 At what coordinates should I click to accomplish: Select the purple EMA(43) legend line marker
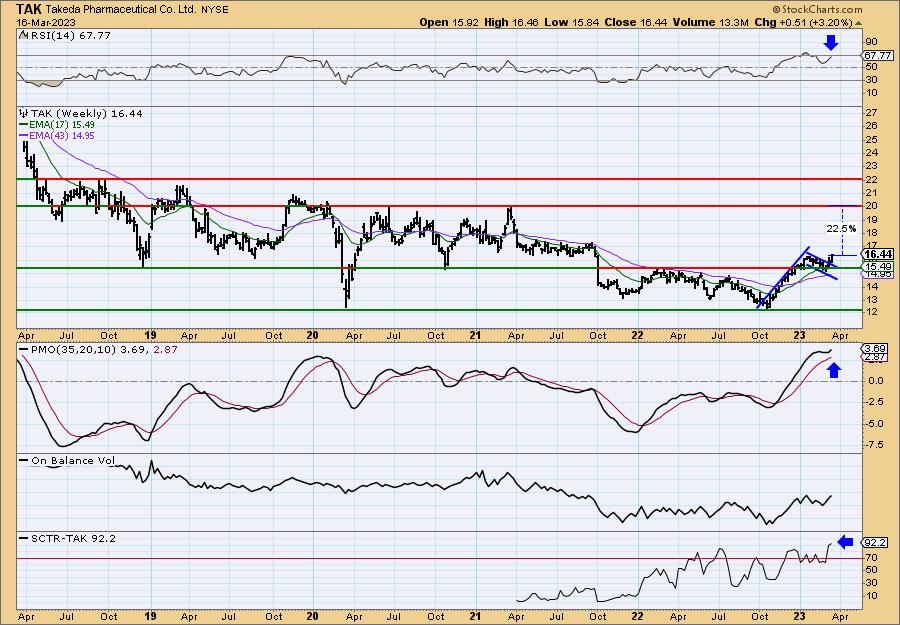click(24, 136)
